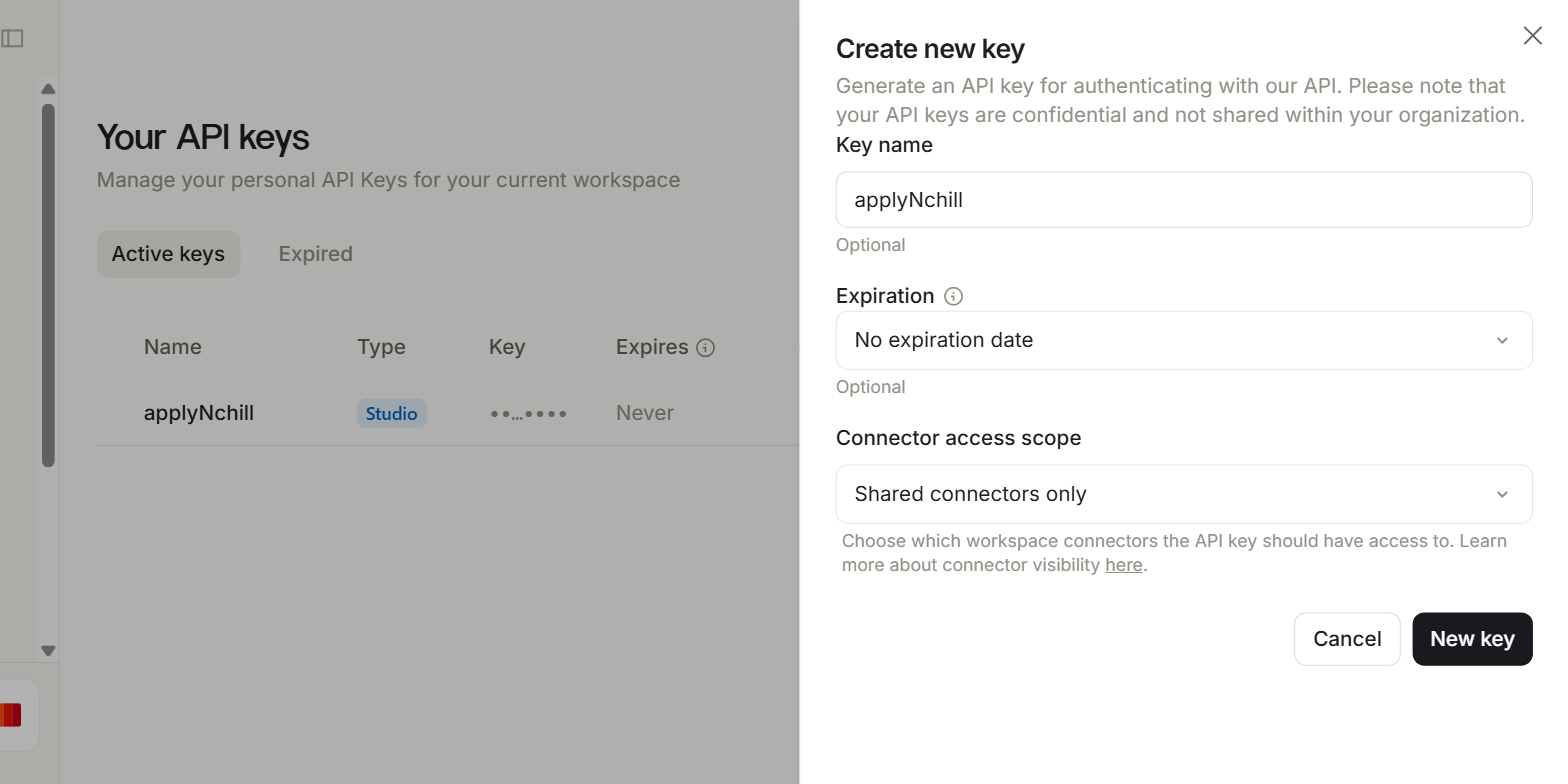
Task: Open the Expiration dropdown showing No expiration date
Action: click(x=1184, y=340)
